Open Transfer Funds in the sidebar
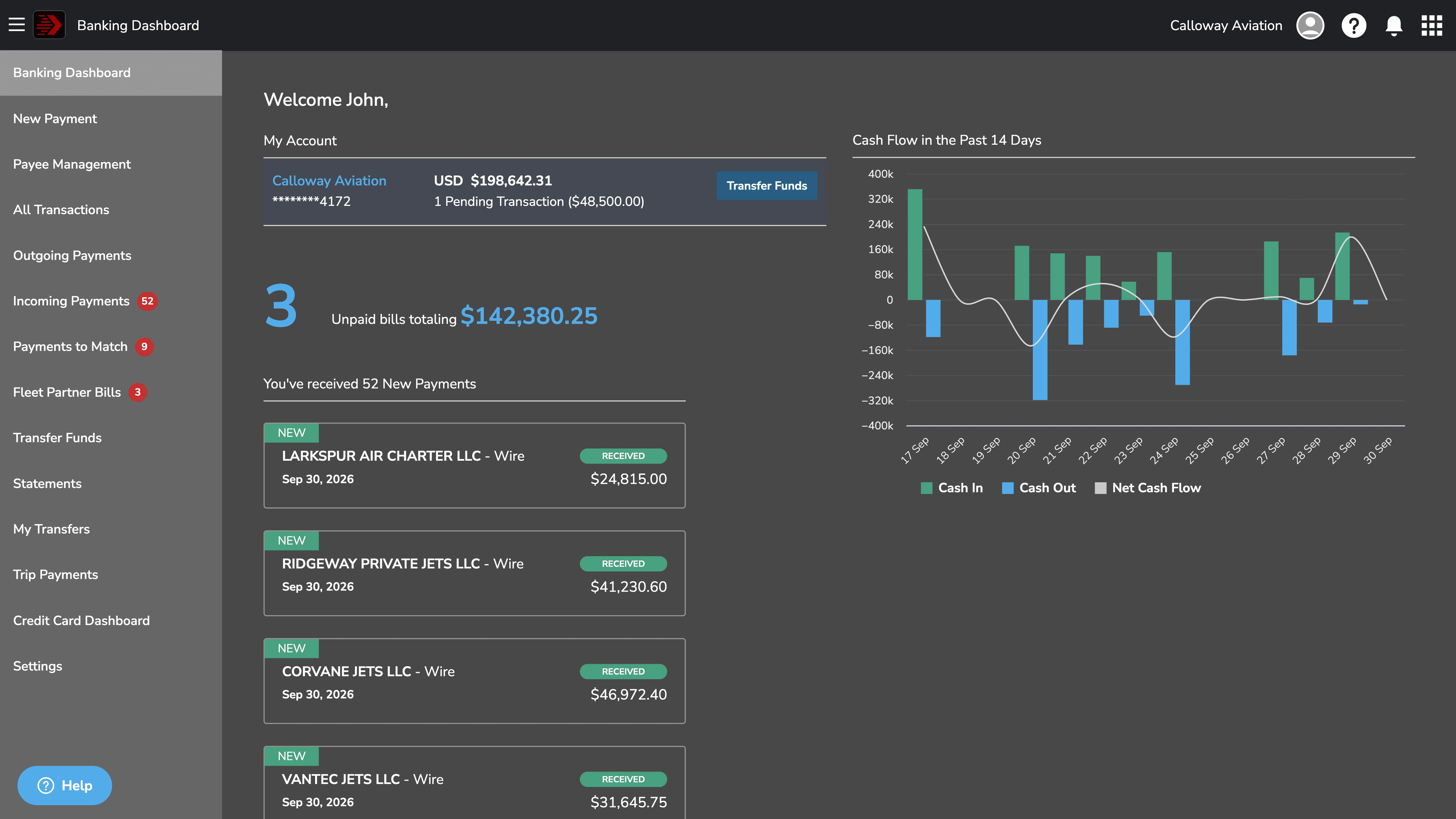The height and width of the screenshot is (819, 1456). tap(111, 438)
